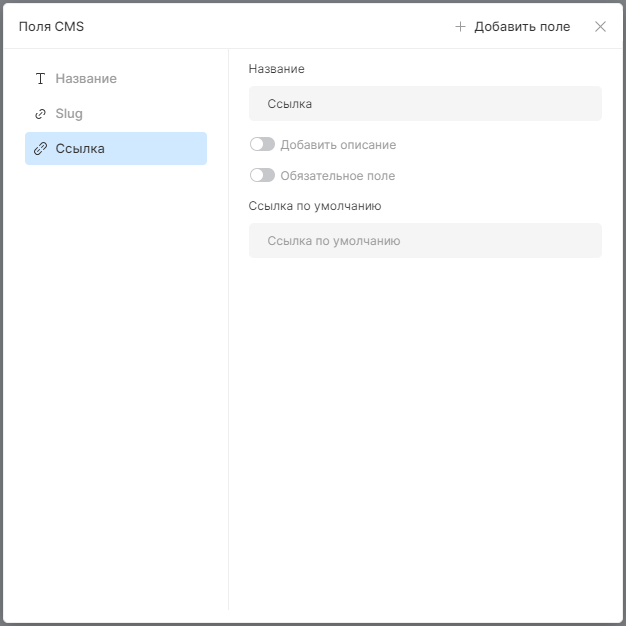Focus the Название input containing Ссылка
This screenshot has width=626, height=626.
pos(425,104)
